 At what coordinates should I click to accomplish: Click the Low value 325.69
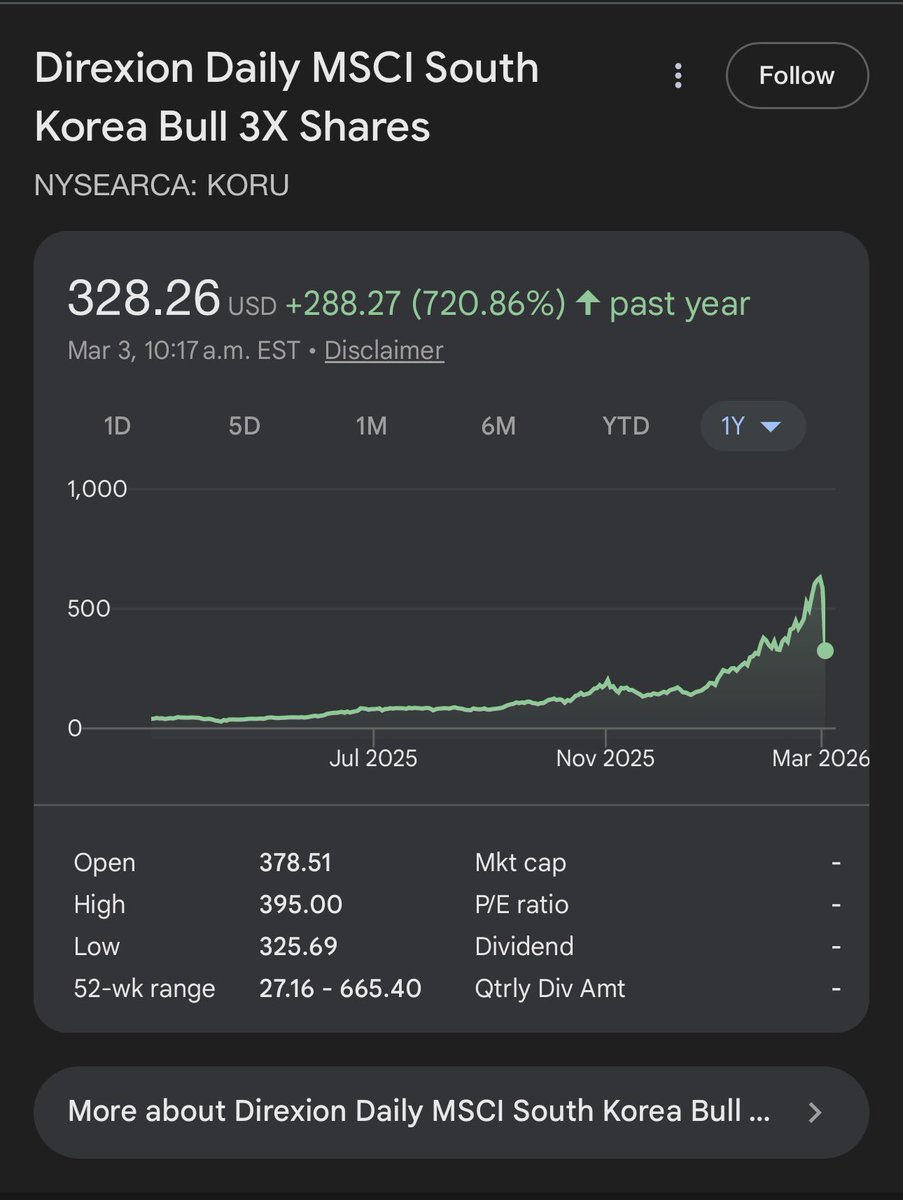point(298,946)
